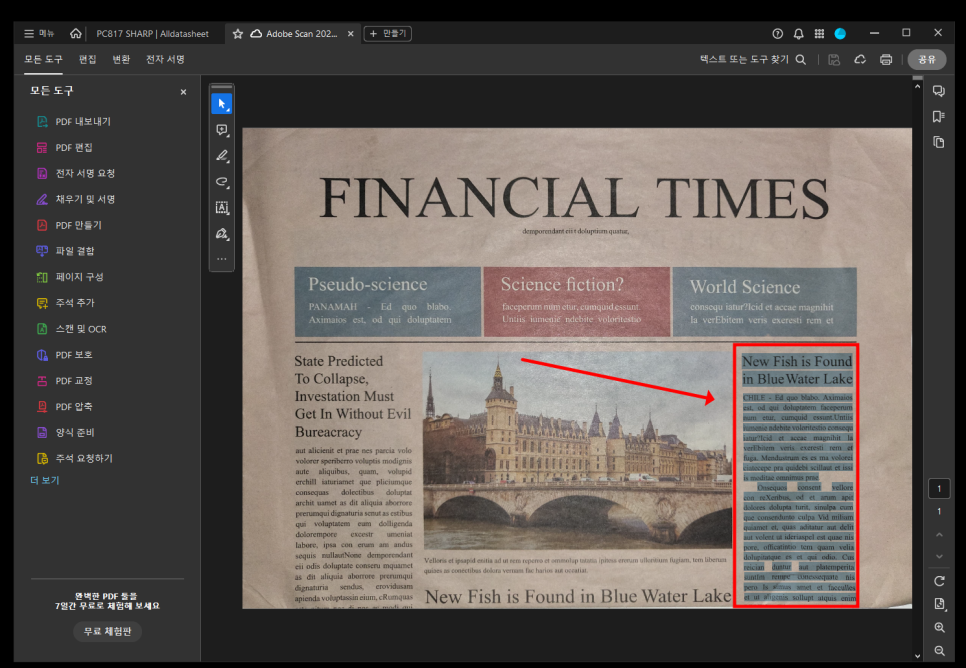This screenshot has height=668, width=966.
Task: Open 파일 결합 tool
Action: point(65,251)
